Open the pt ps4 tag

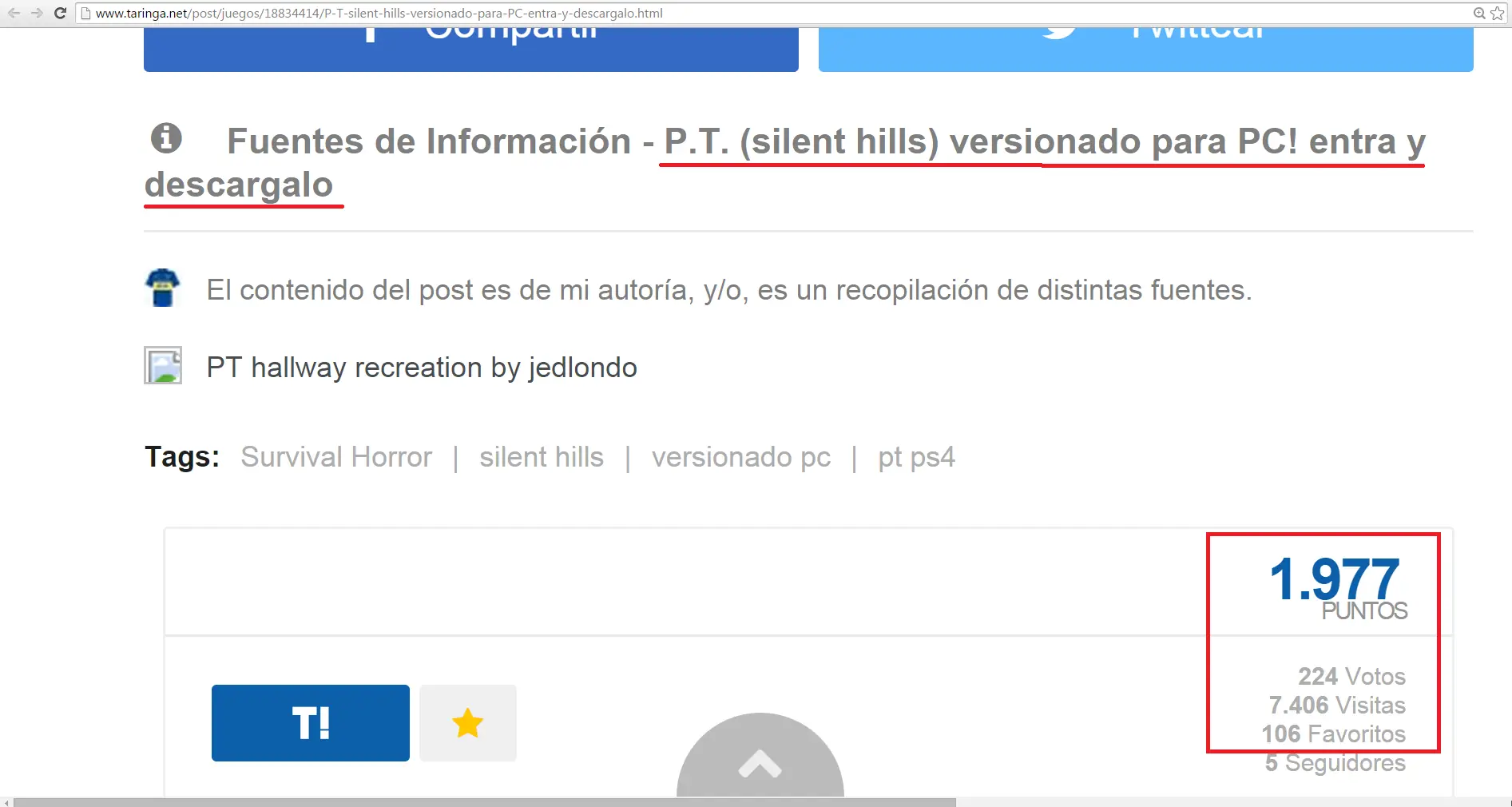pos(916,457)
